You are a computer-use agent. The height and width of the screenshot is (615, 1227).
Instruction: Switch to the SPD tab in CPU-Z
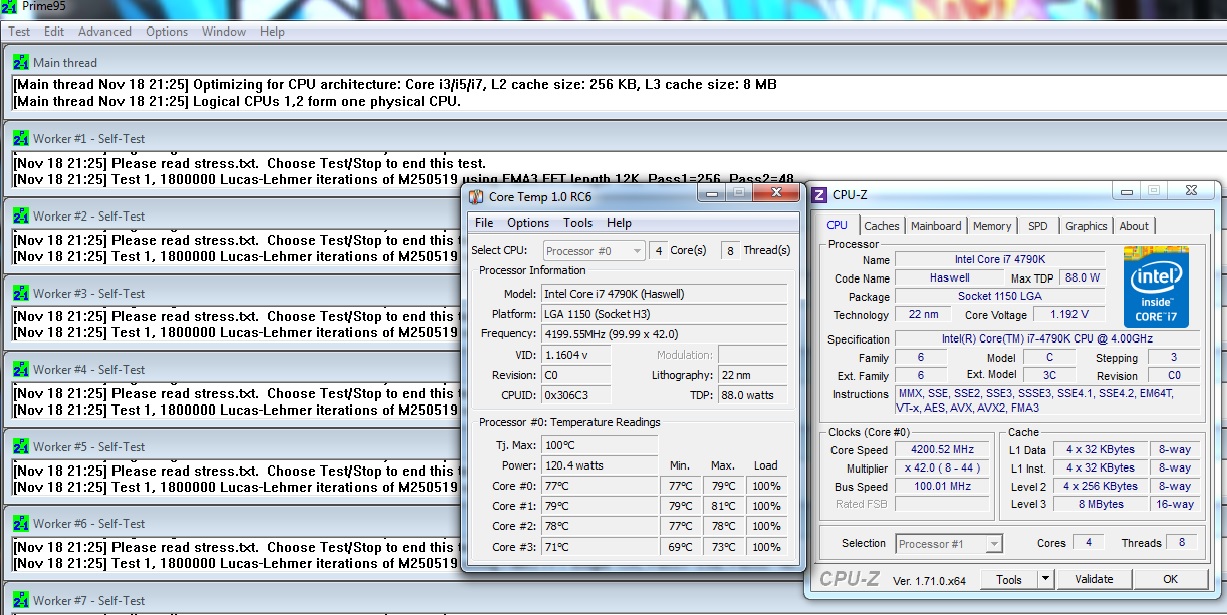[1038, 226]
